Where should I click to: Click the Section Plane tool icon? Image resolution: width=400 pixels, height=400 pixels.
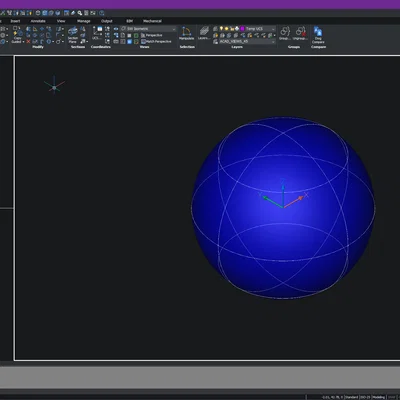point(73,35)
